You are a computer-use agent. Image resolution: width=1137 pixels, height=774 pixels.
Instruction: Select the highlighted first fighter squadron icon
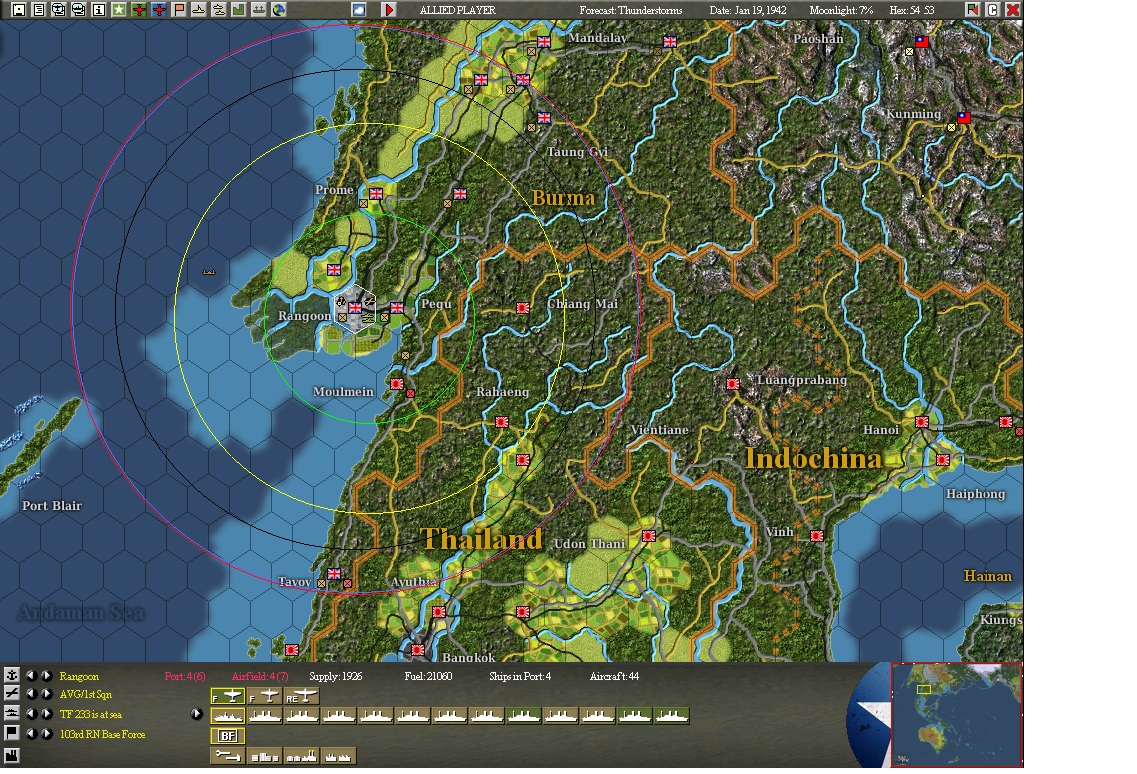[x=228, y=696]
